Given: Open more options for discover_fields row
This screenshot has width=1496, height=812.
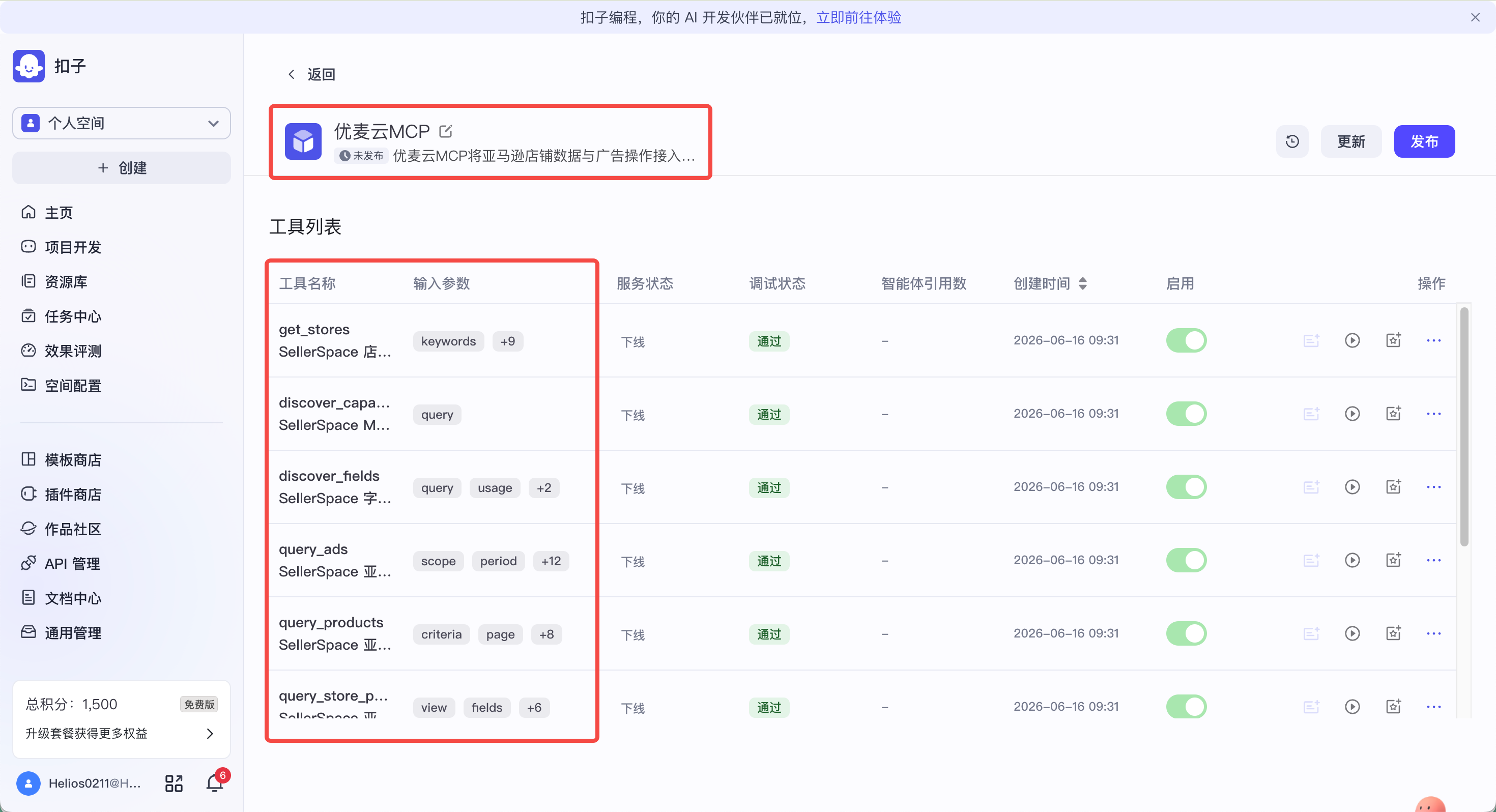Looking at the screenshot, I should tap(1434, 487).
